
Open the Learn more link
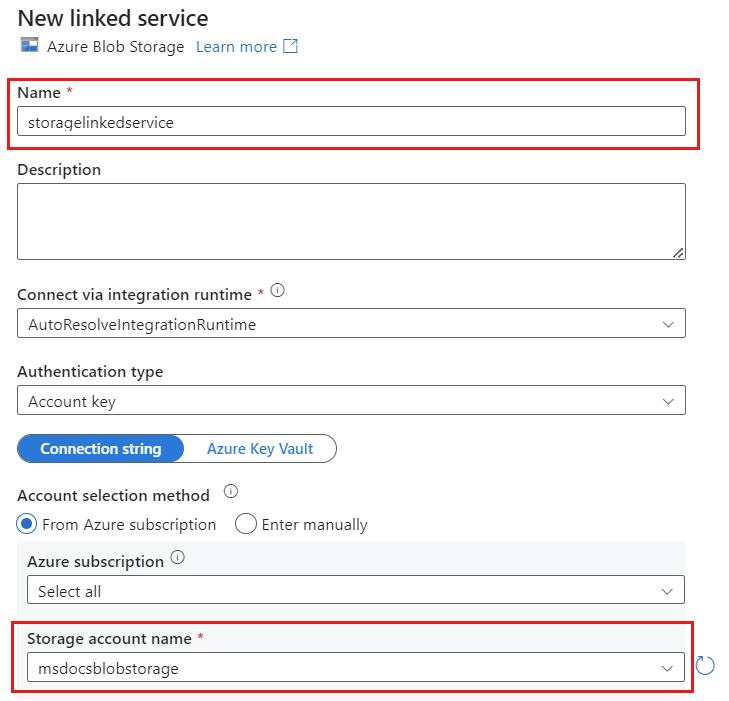(x=236, y=46)
